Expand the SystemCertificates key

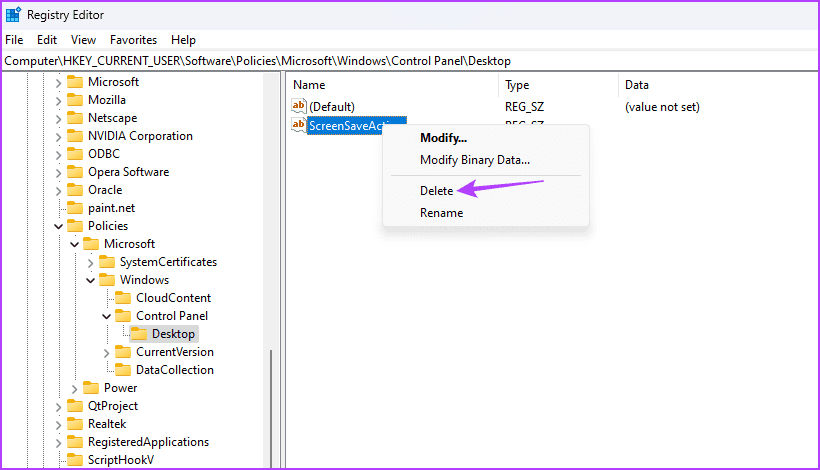click(90, 262)
